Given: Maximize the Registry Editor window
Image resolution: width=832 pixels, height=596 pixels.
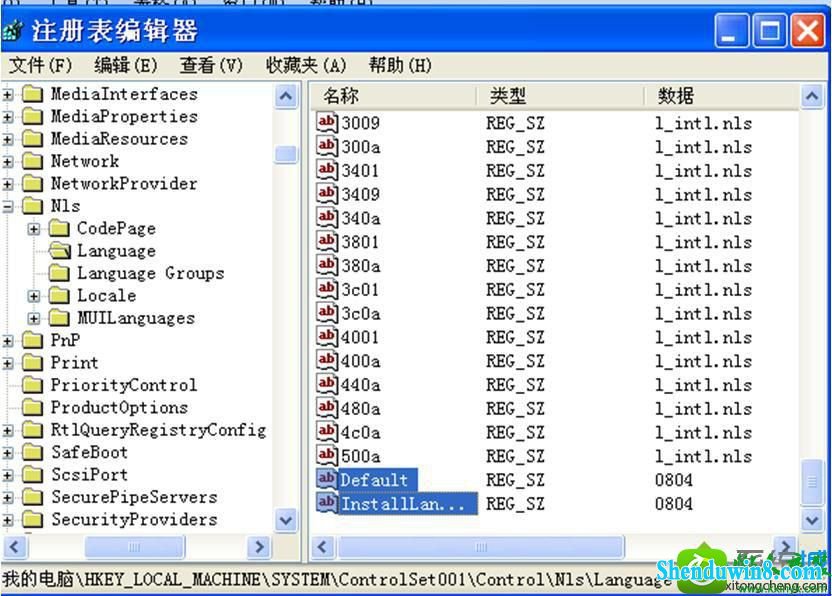Looking at the screenshot, I should [769, 30].
